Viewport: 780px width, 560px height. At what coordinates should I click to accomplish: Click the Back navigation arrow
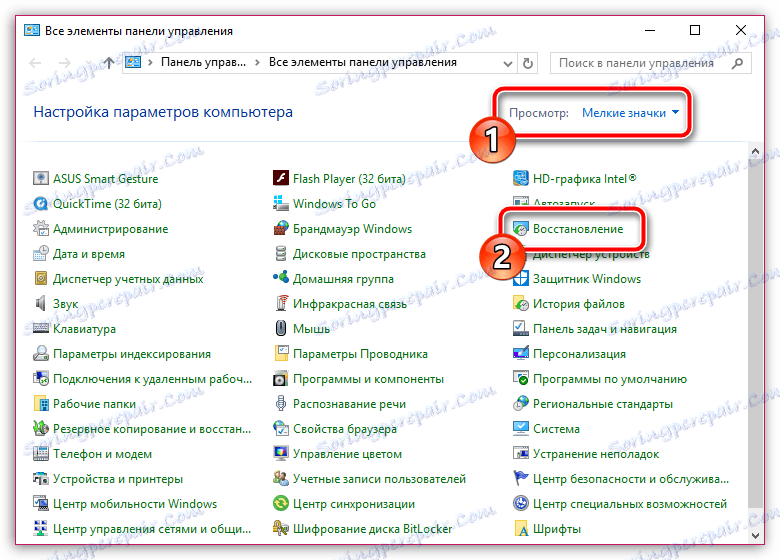pos(35,63)
